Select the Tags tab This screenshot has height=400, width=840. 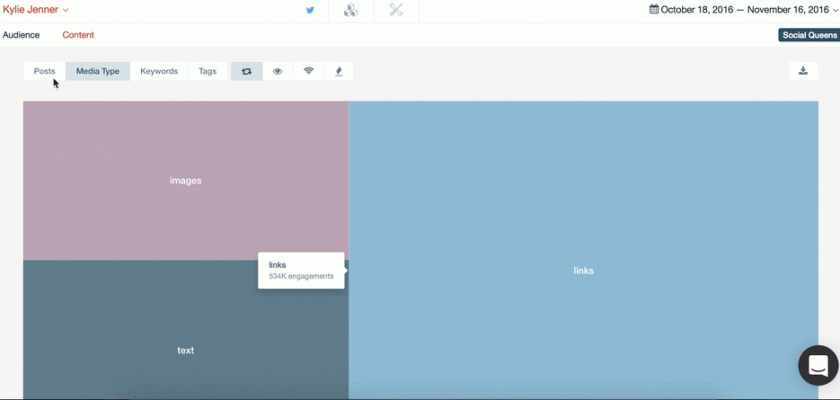[207, 72]
